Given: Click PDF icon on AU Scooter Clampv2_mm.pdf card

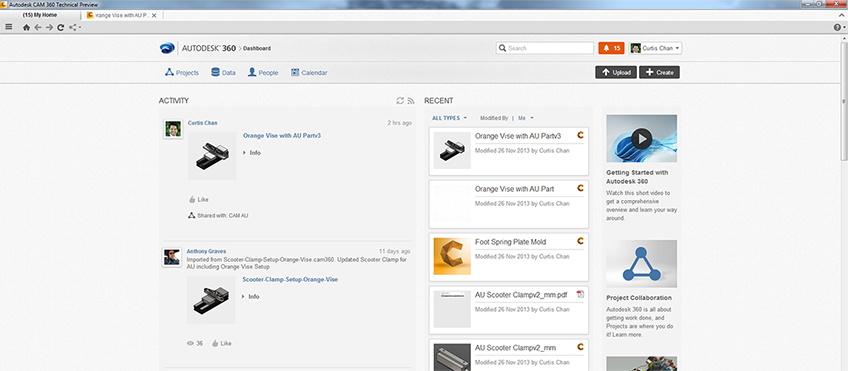Looking at the screenshot, I should tap(581, 294).
